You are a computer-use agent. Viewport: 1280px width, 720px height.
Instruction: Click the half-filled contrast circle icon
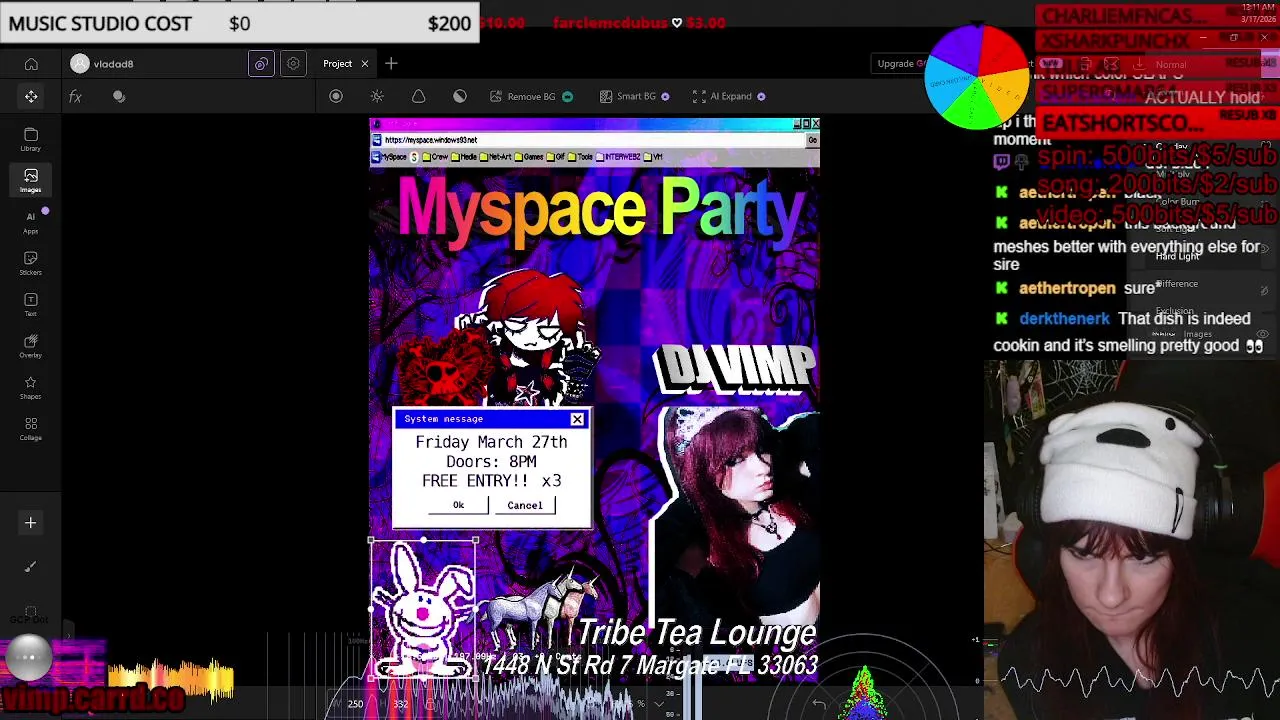pos(460,96)
